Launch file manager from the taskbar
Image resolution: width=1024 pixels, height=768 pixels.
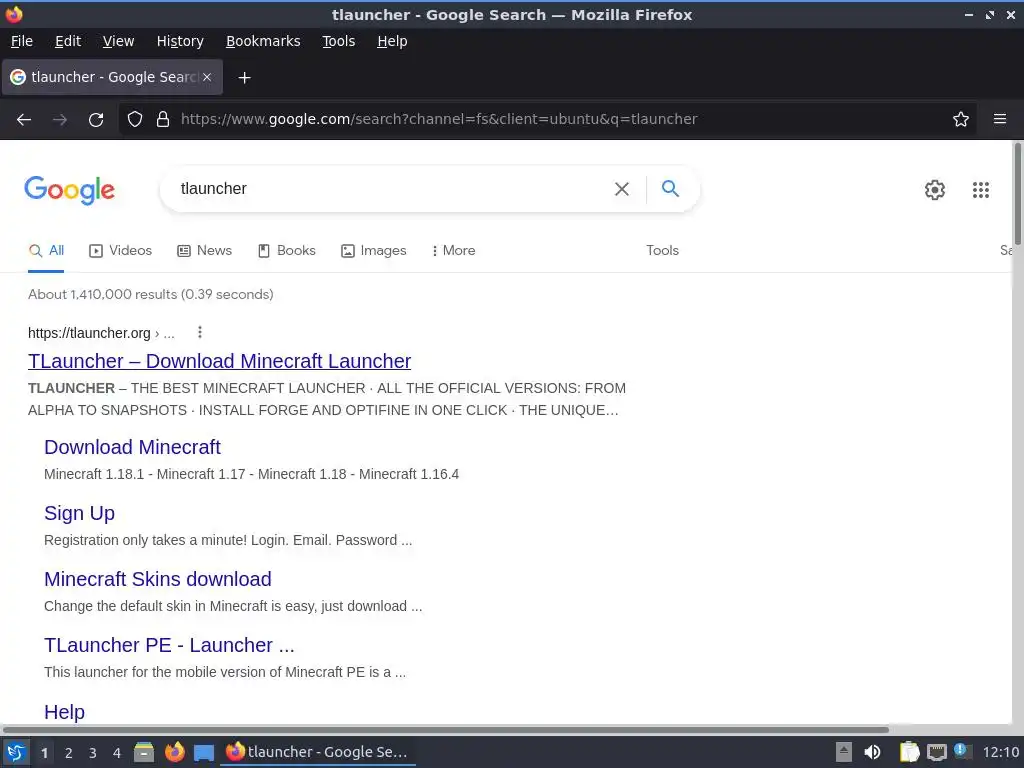144,752
